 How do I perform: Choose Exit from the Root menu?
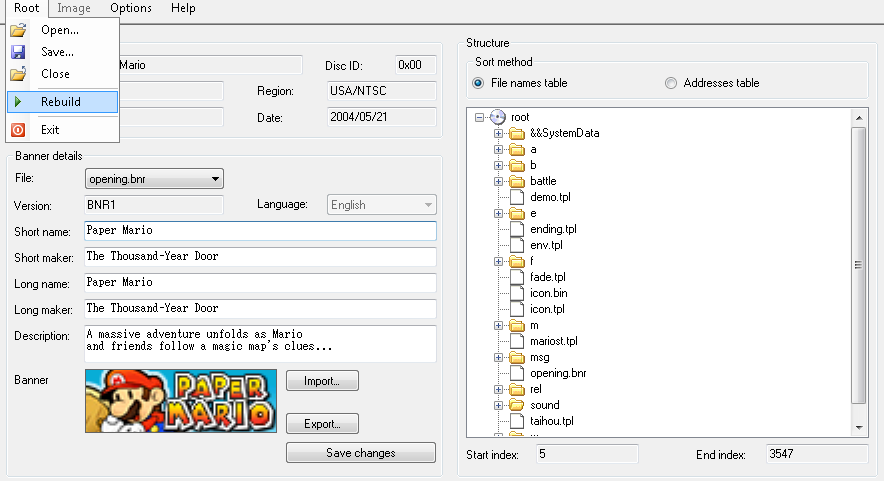63,130
